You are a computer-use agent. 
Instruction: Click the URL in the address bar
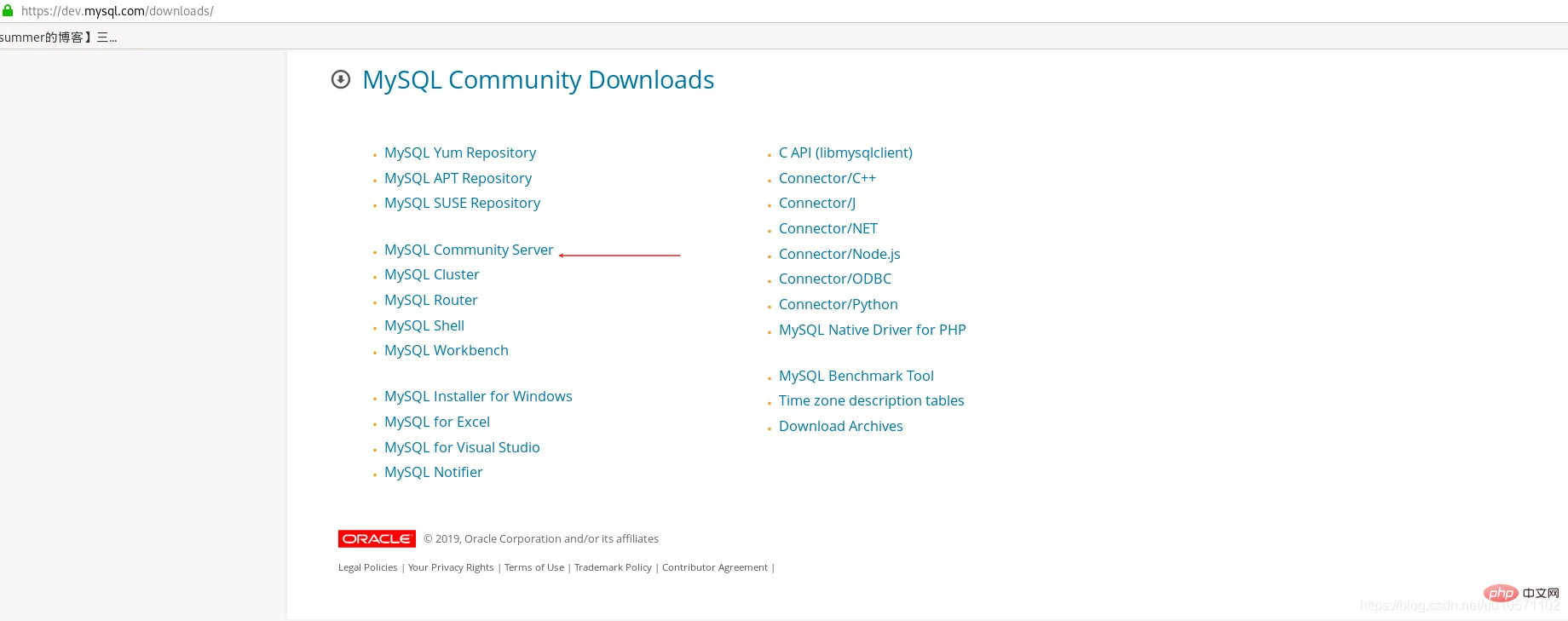click(x=118, y=11)
